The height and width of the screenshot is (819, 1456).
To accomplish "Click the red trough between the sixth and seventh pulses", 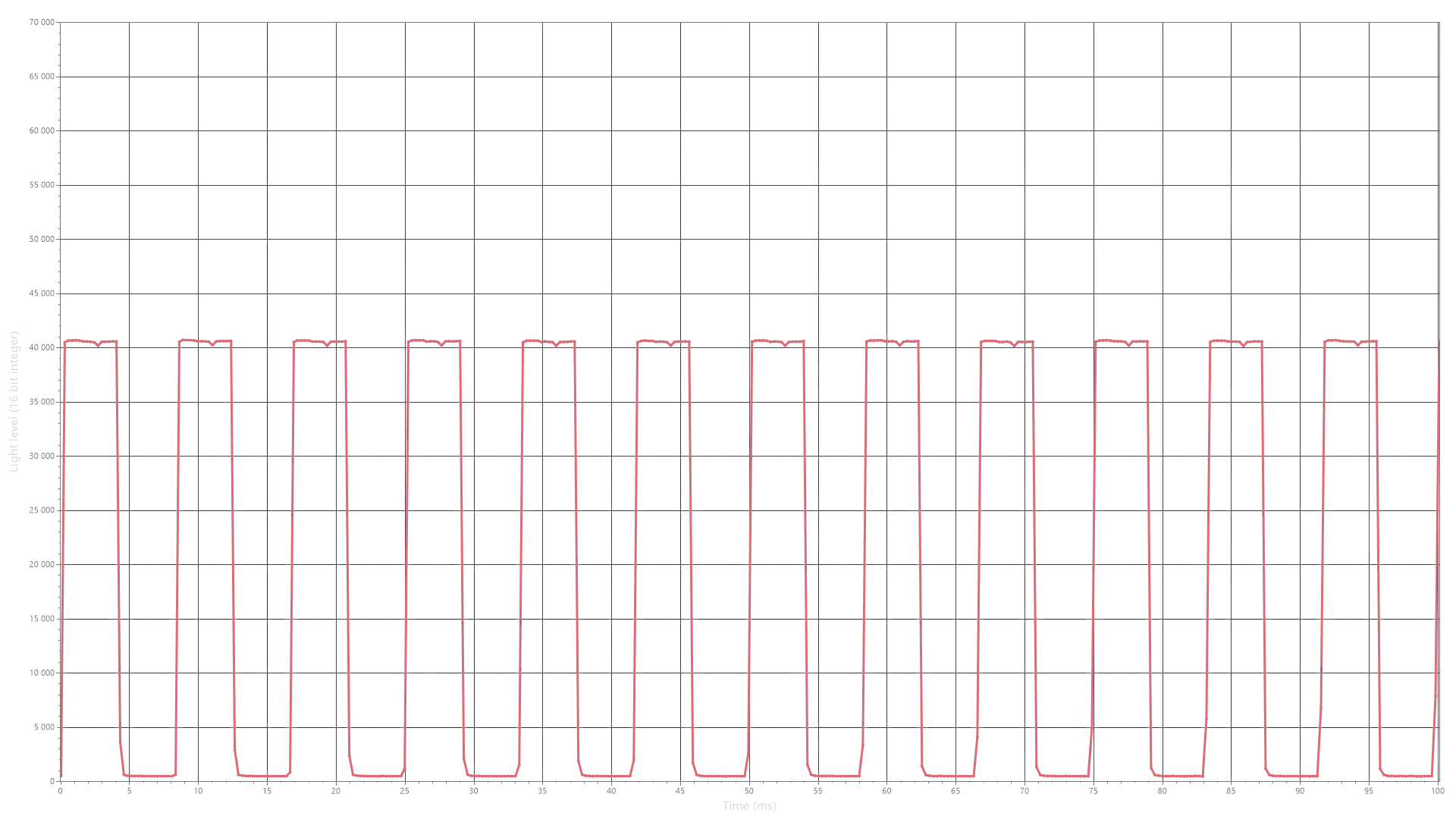I will (721, 775).
